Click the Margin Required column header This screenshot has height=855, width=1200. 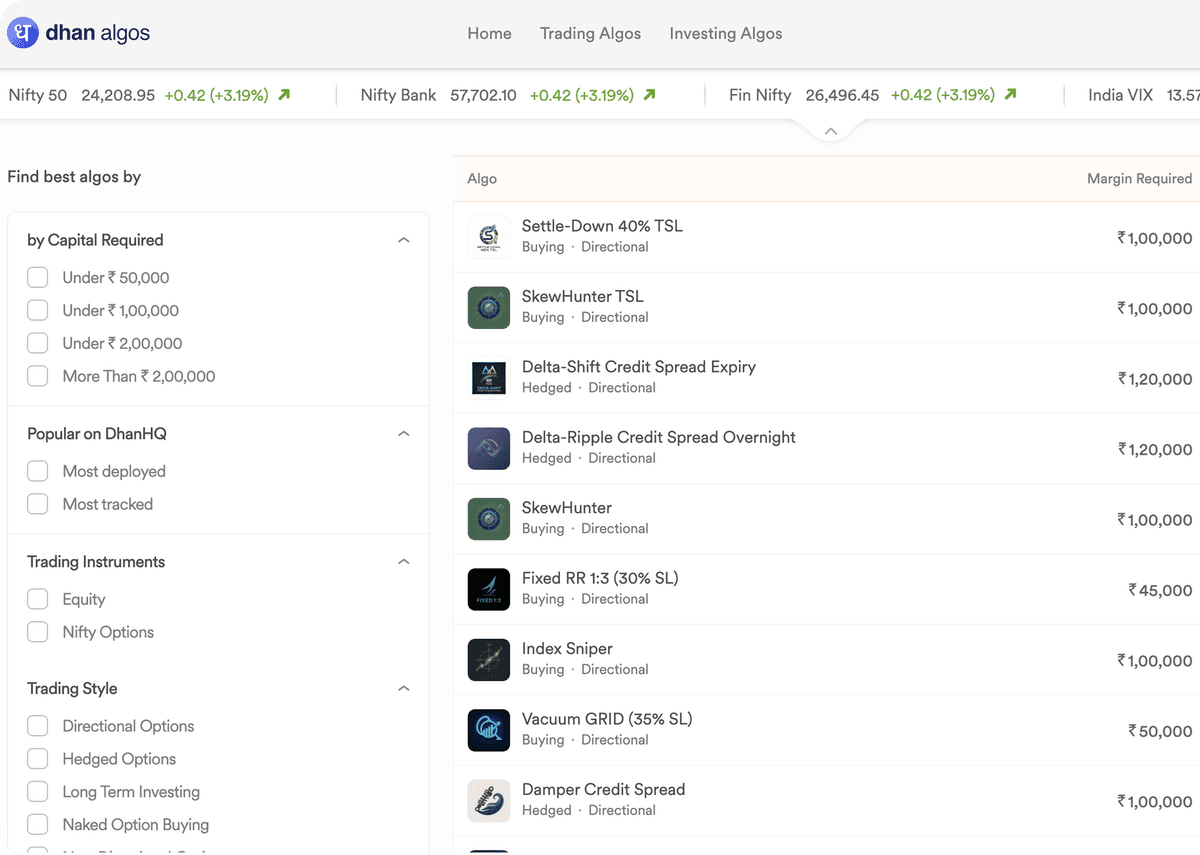point(1140,179)
